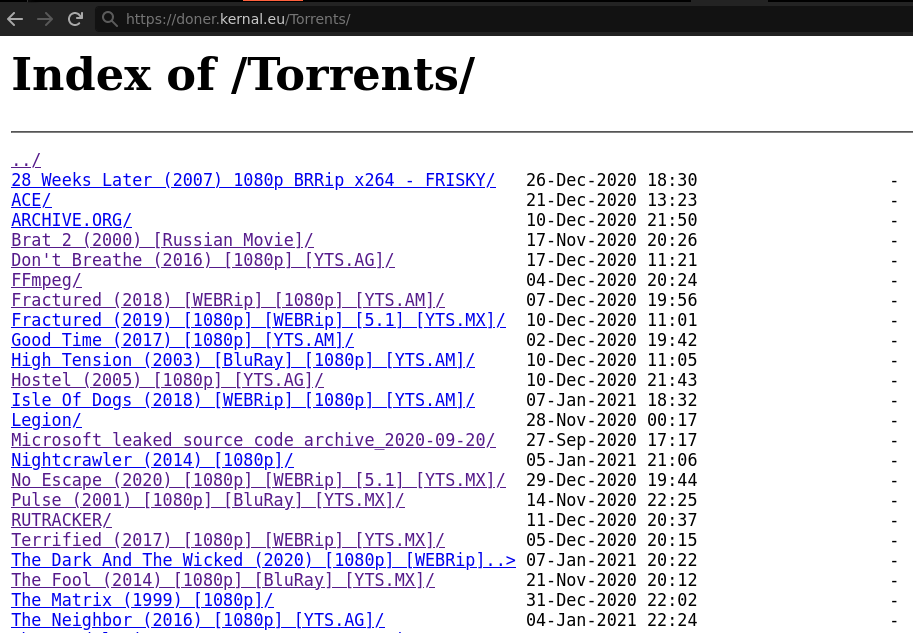Open the Fractured (2019) folder link
Viewport: 913px width, 633px height.
(x=258, y=320)
